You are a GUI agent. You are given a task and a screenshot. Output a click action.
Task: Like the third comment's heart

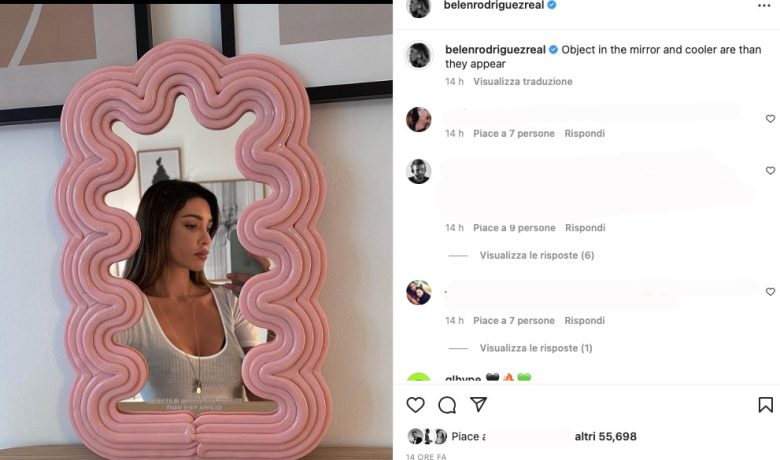(x=770, y=292)
